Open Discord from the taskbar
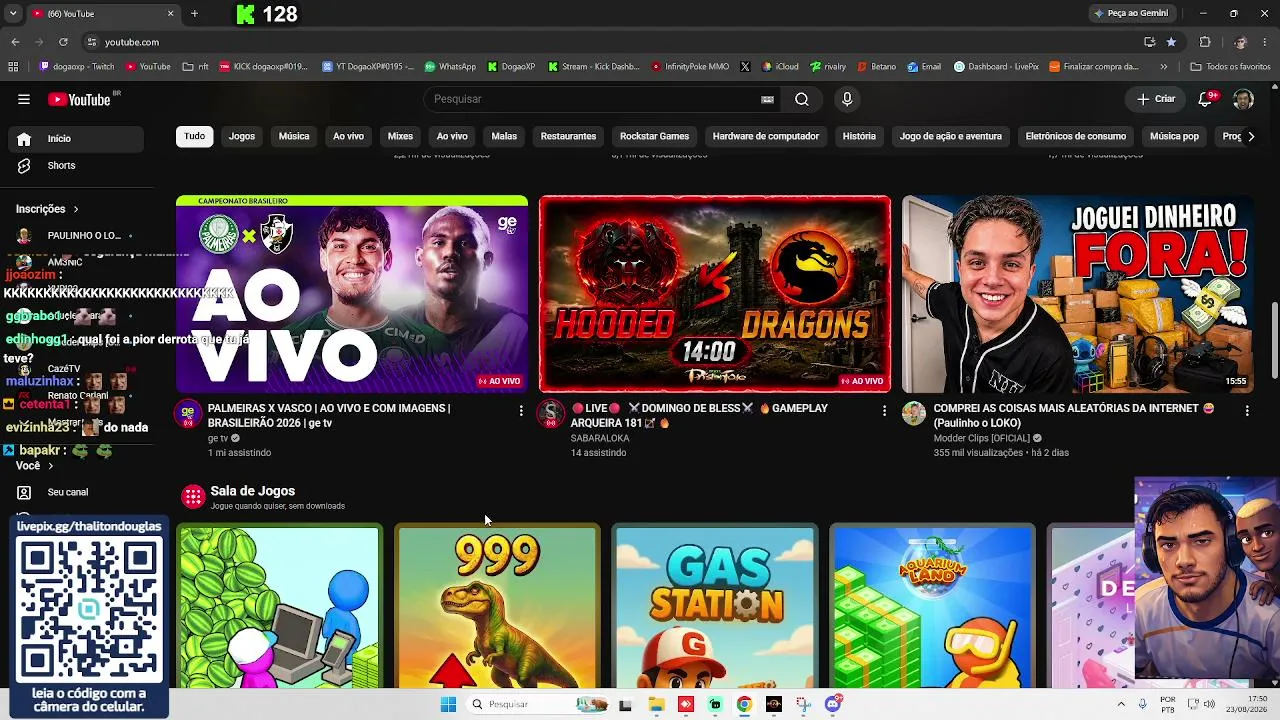 (x=833, y=704)
